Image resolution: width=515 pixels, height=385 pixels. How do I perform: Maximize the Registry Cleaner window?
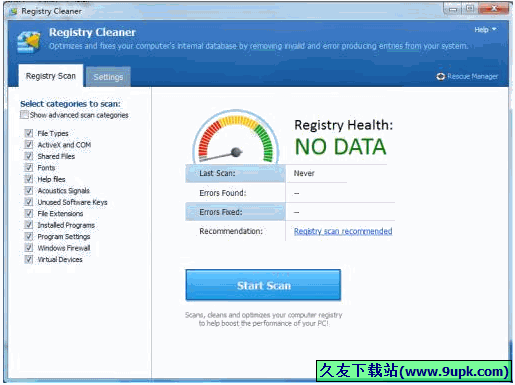[470, 9]
